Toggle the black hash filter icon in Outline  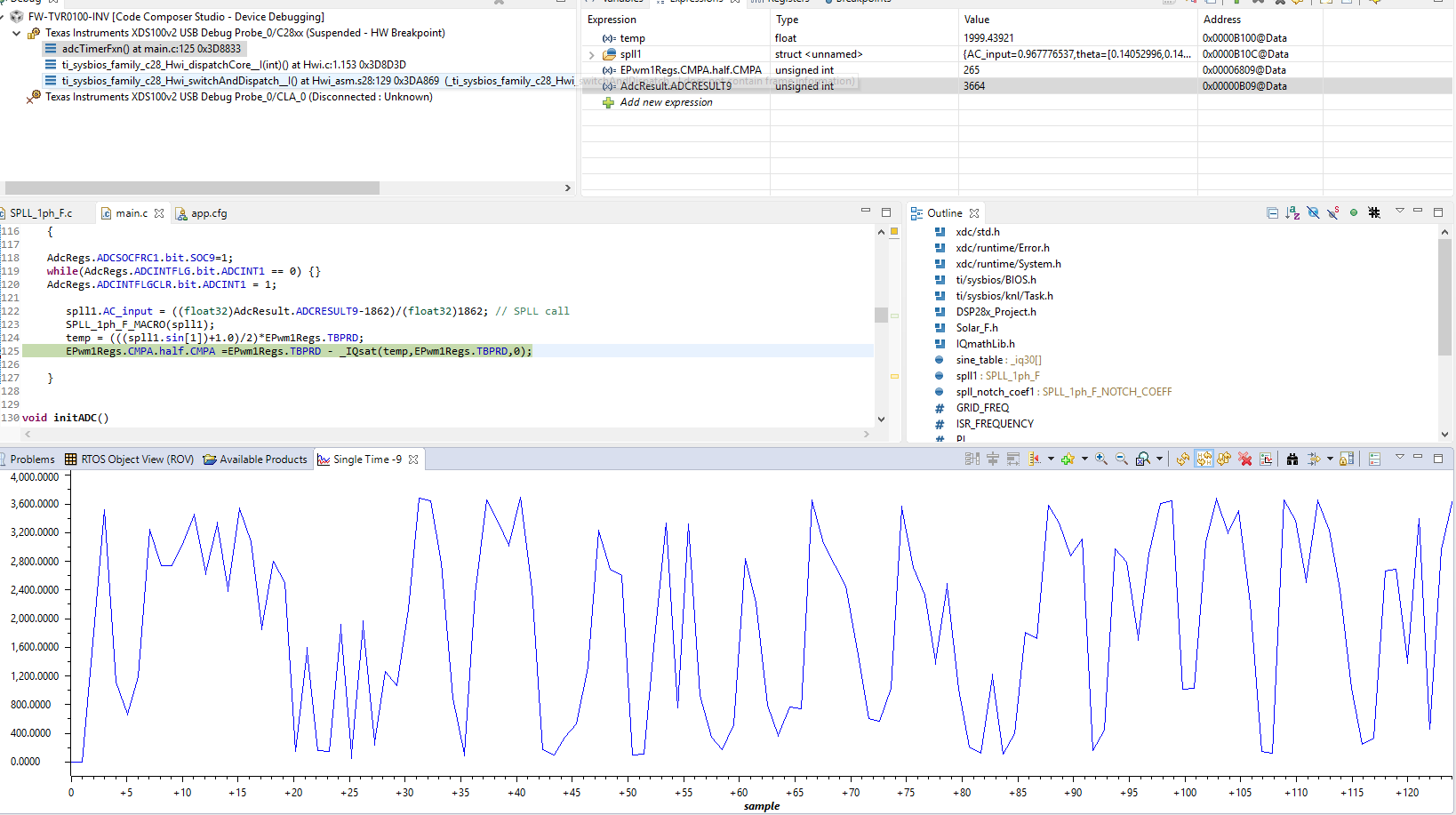1374,213
